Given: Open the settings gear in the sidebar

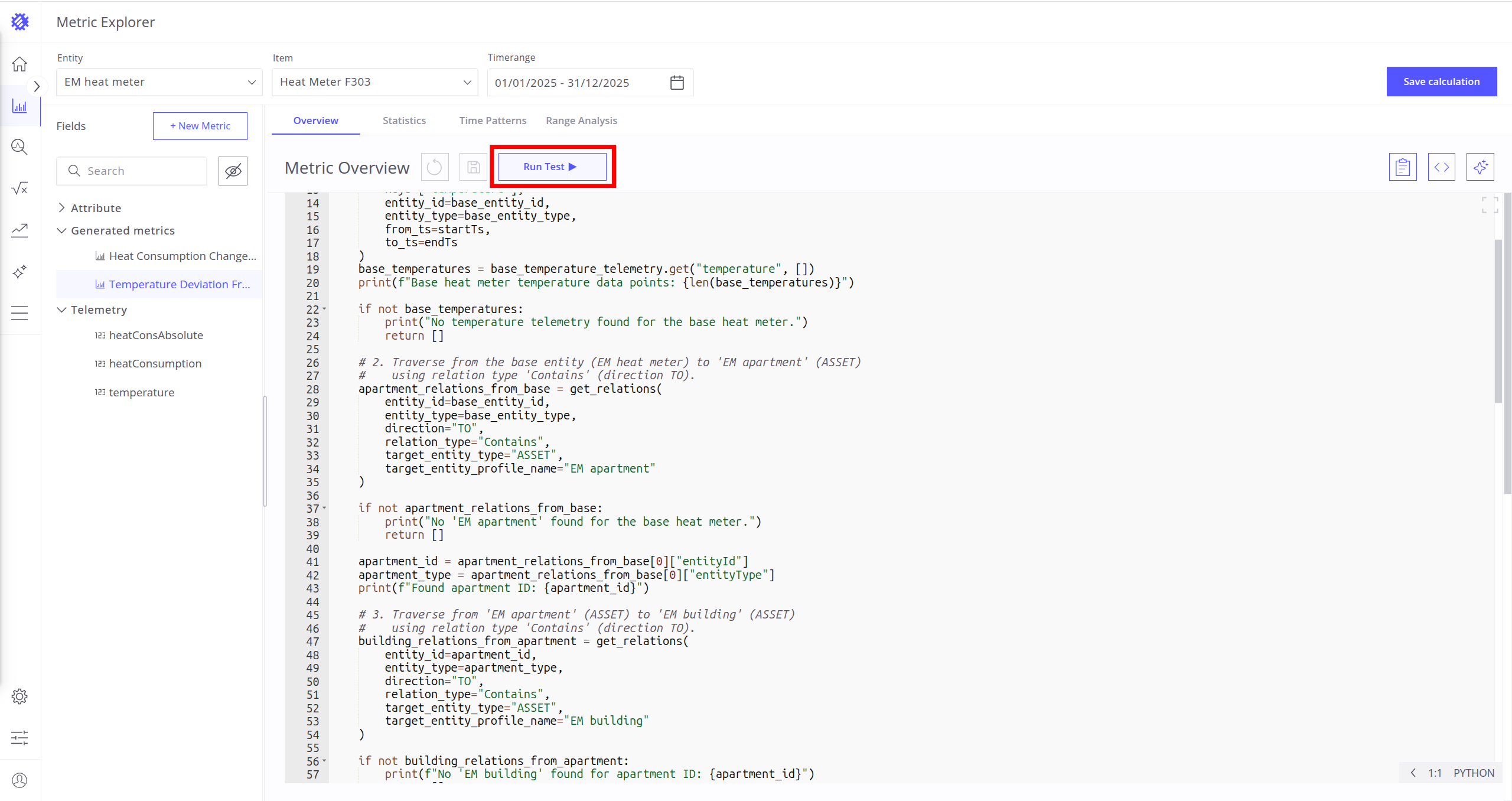Looking at the screenshot, I should point(19,696).
